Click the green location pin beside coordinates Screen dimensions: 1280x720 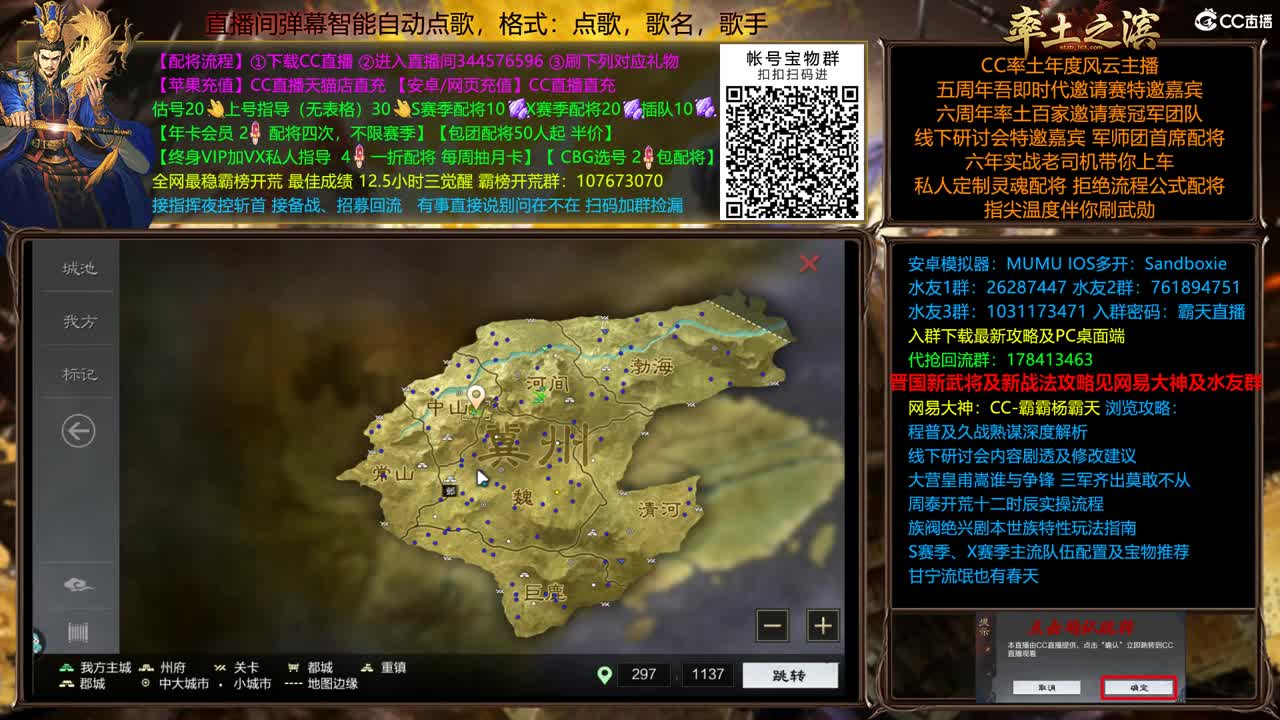tap(604, 674)
